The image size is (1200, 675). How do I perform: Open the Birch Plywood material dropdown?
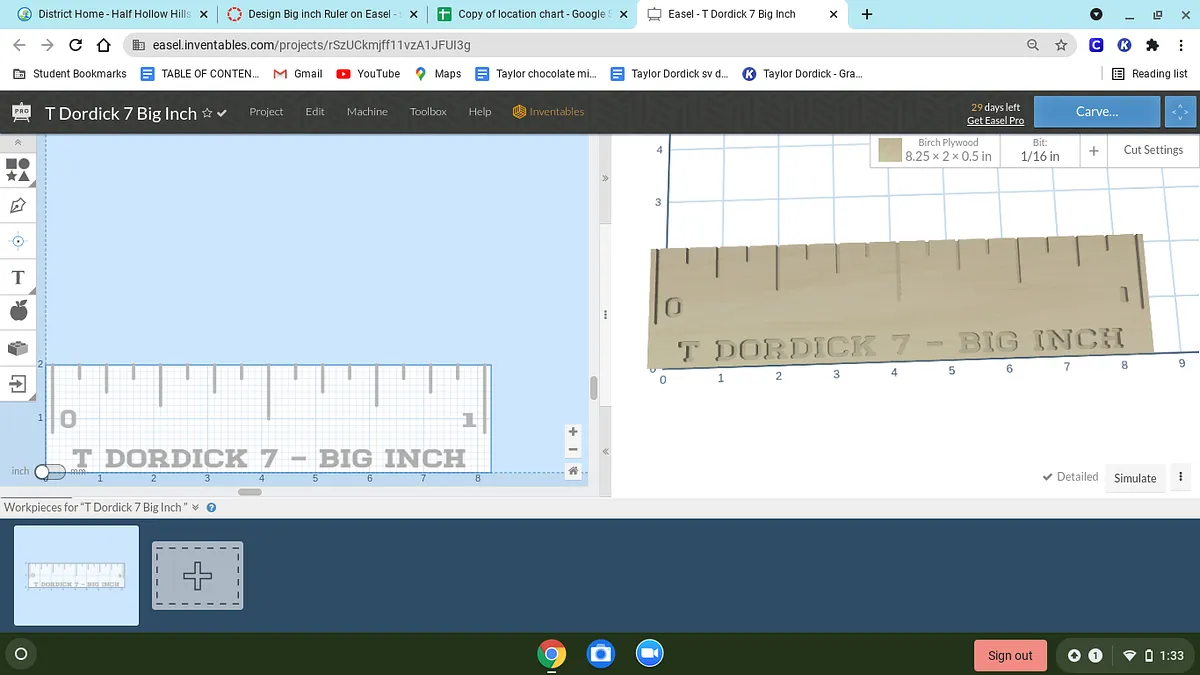[935, 150]
